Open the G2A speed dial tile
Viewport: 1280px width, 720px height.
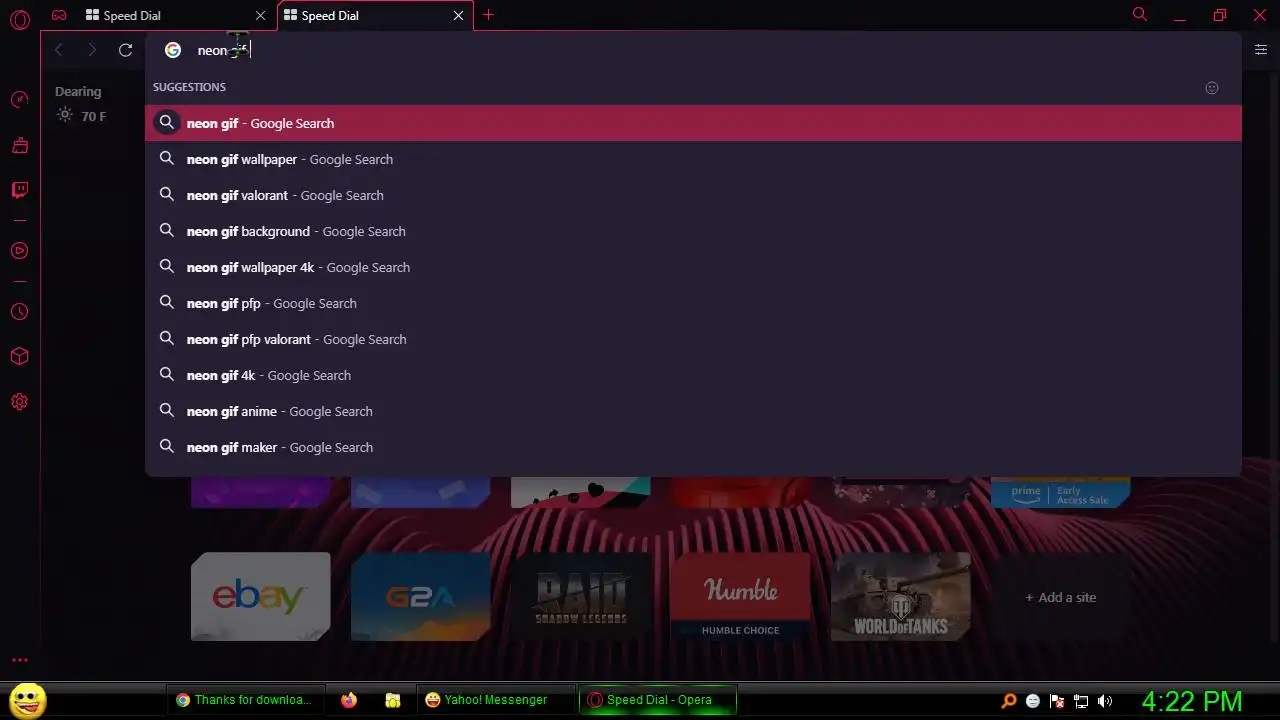coord(420,597)
